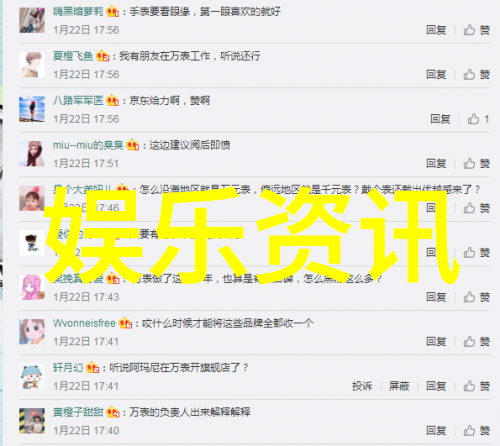500x446 pixels.
Task: Reply to 嗨黑暗萝莉's comment
Action: [x=436, y=30]
